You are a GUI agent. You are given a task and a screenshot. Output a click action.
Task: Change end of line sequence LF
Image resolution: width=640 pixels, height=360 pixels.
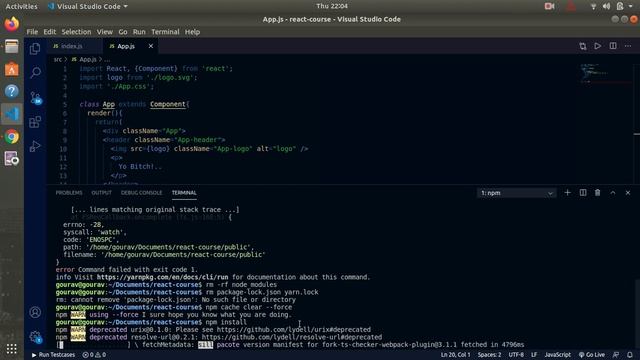pos(534,355)
